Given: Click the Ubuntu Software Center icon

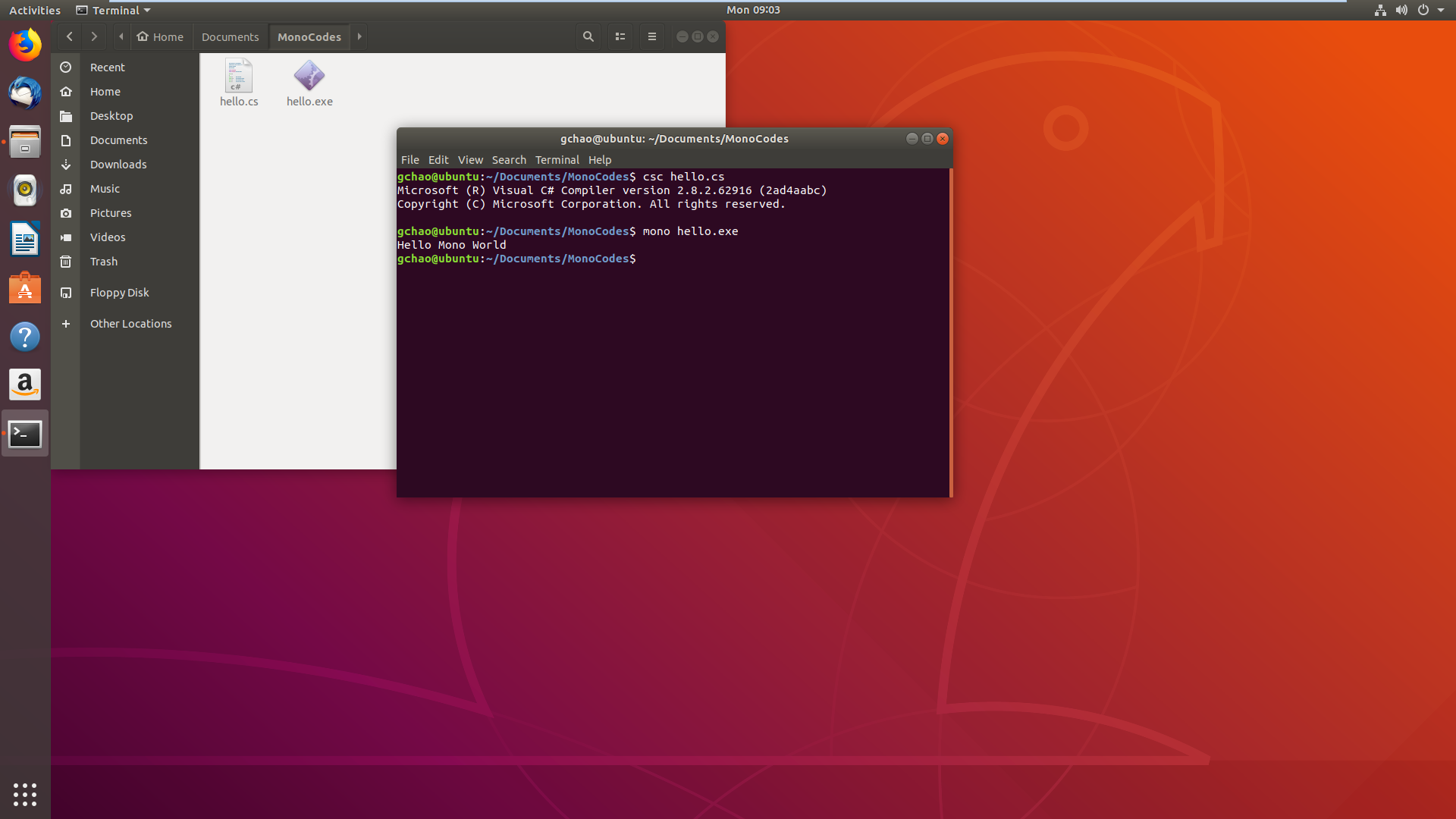Looking at the screenshot, I should [x=25, y=289].
